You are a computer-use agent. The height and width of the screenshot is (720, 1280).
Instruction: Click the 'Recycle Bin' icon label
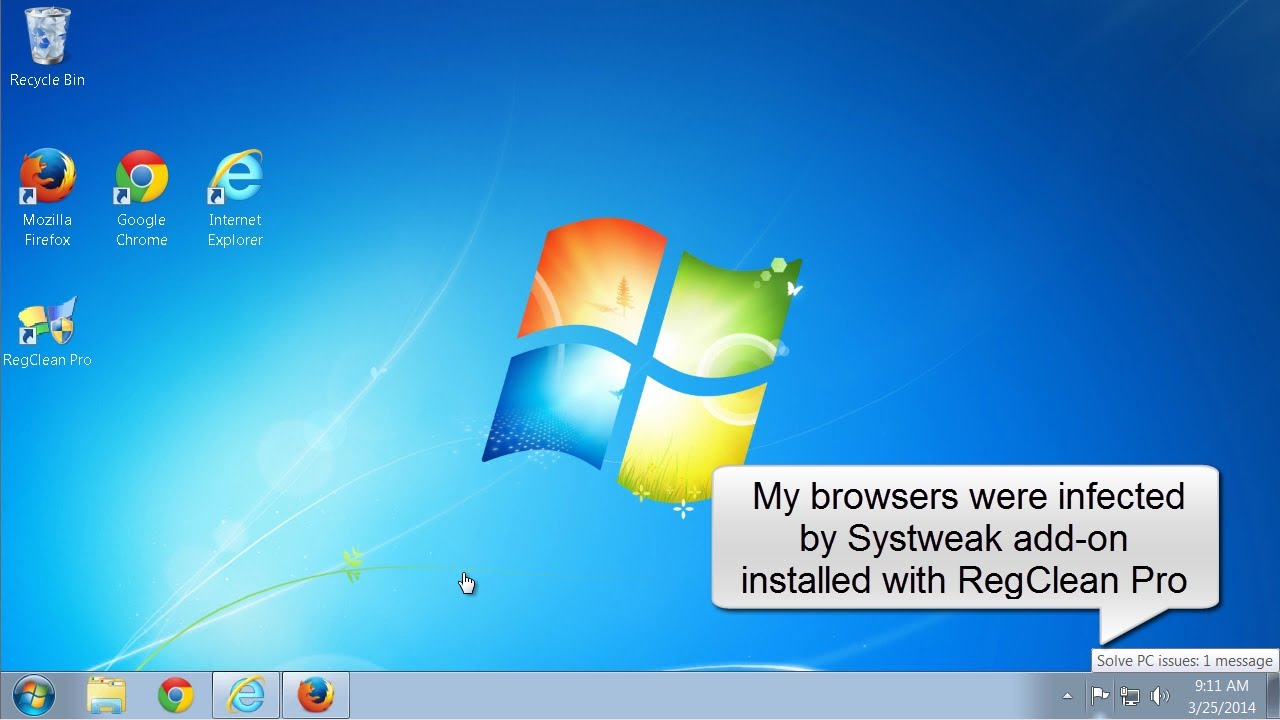tap(47, 80)
